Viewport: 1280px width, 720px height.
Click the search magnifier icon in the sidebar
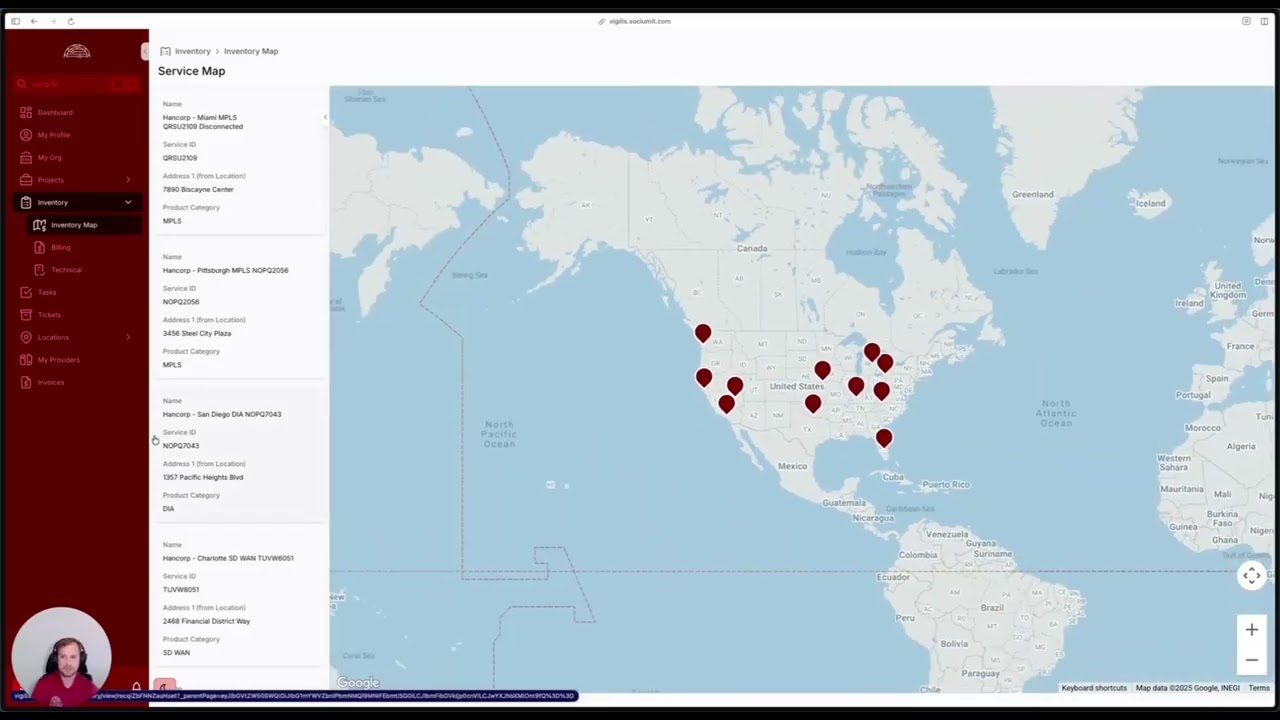coord(22,84)
